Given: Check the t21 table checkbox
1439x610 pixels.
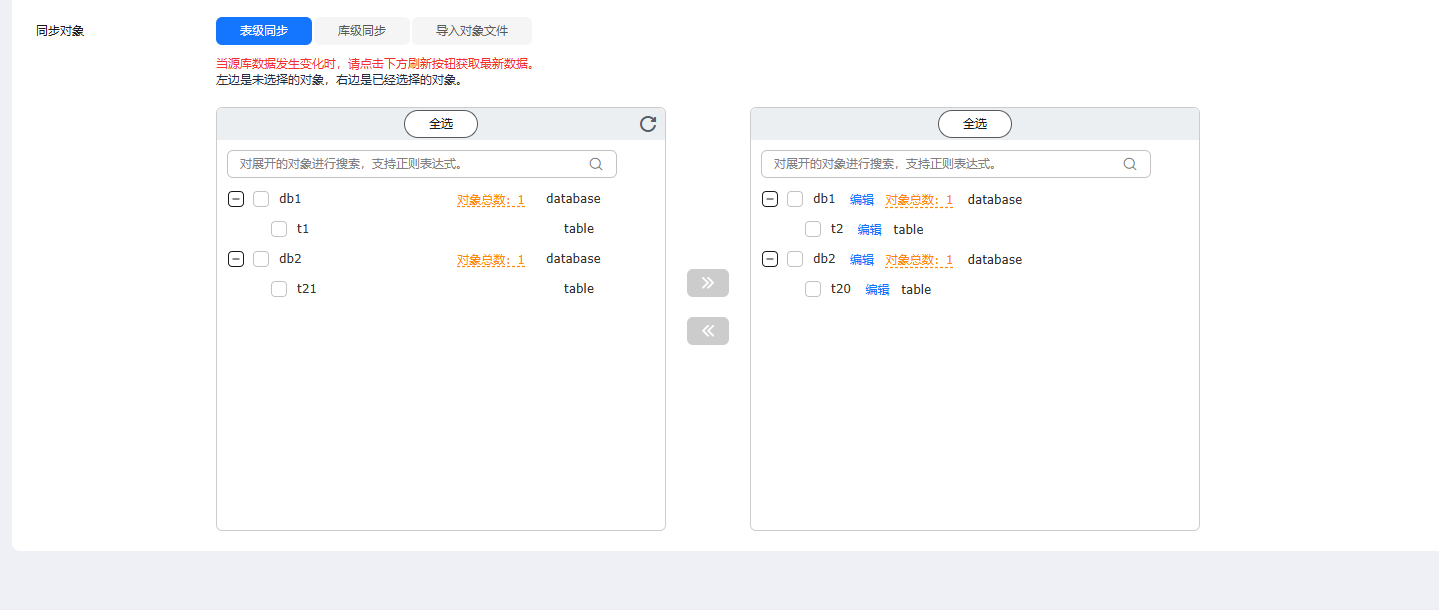Looking at the screenshot, I should pos(279,289).
